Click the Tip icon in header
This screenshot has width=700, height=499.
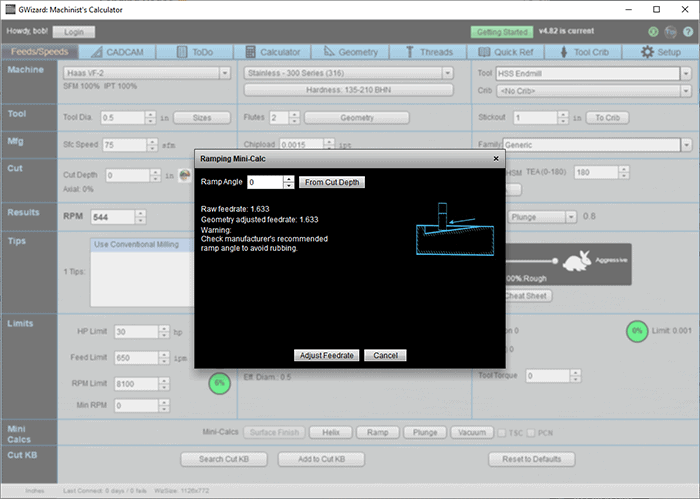tap(670, 32)
